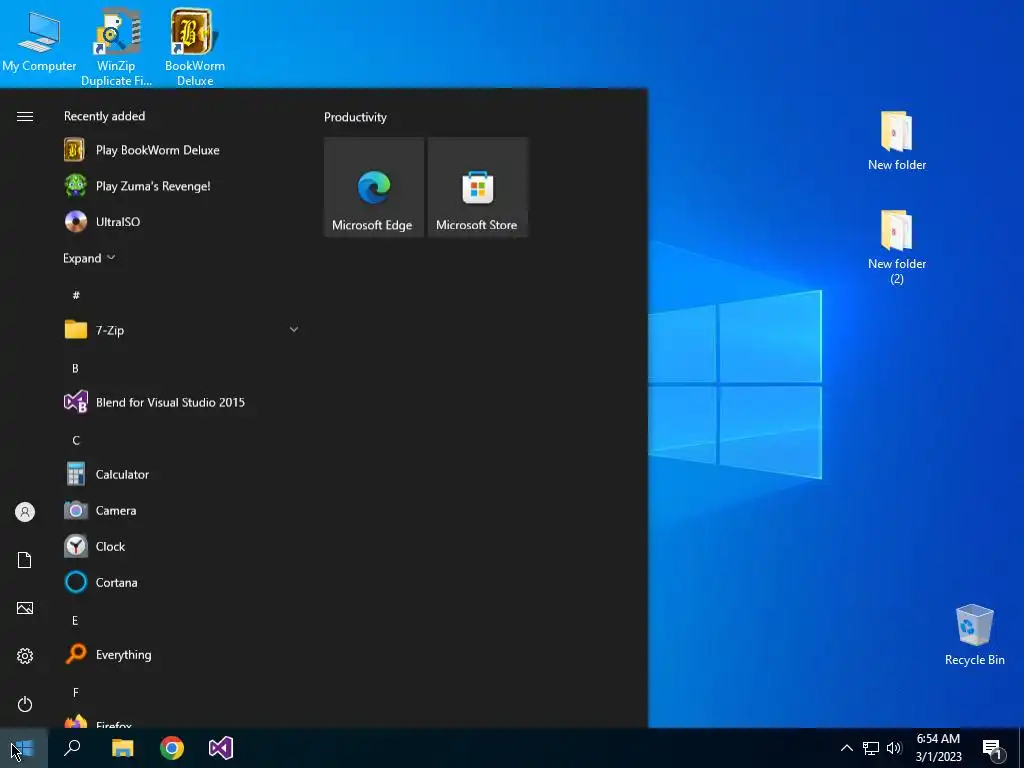
Task: Open Firefox at the bottom of app list
Action: [x=181, y=721]
